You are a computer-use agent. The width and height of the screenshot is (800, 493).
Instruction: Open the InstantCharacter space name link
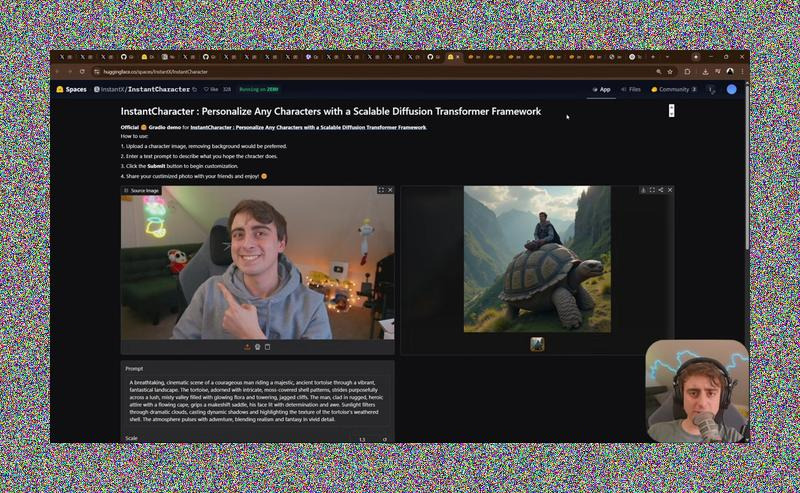159,89
